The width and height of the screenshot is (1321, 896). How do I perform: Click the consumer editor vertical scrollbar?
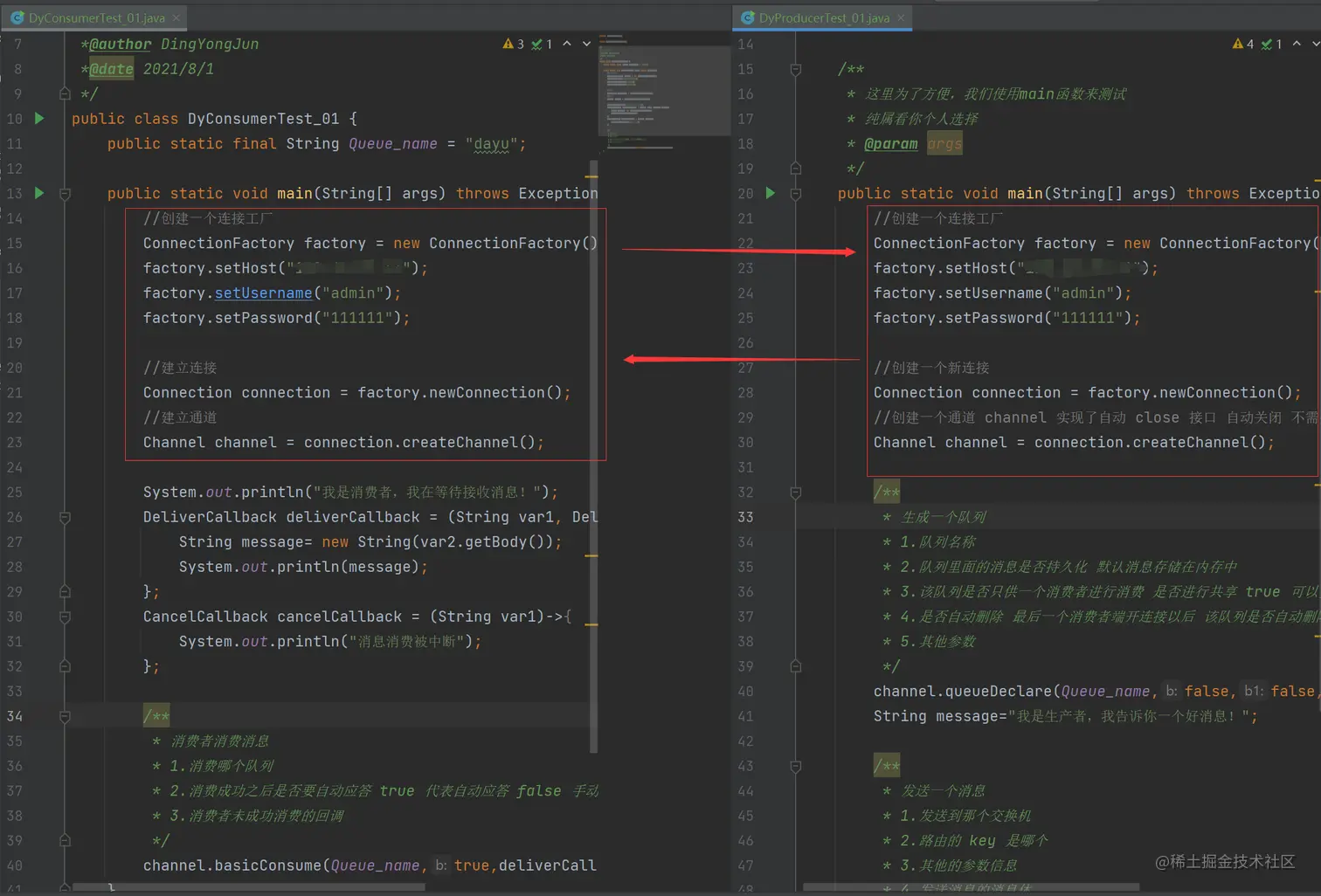[594, 456]
